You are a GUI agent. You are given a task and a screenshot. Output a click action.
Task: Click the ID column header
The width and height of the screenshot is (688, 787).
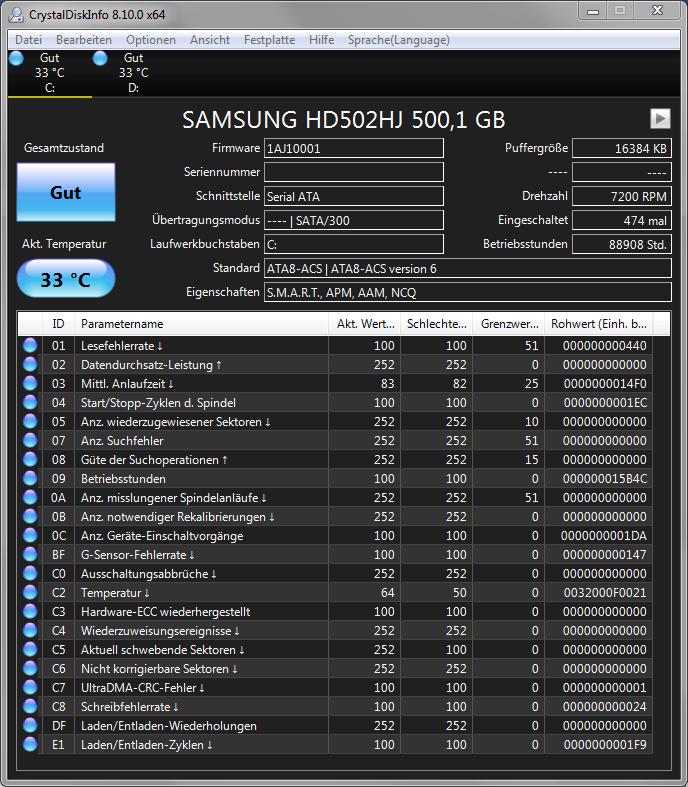[58, 324]
